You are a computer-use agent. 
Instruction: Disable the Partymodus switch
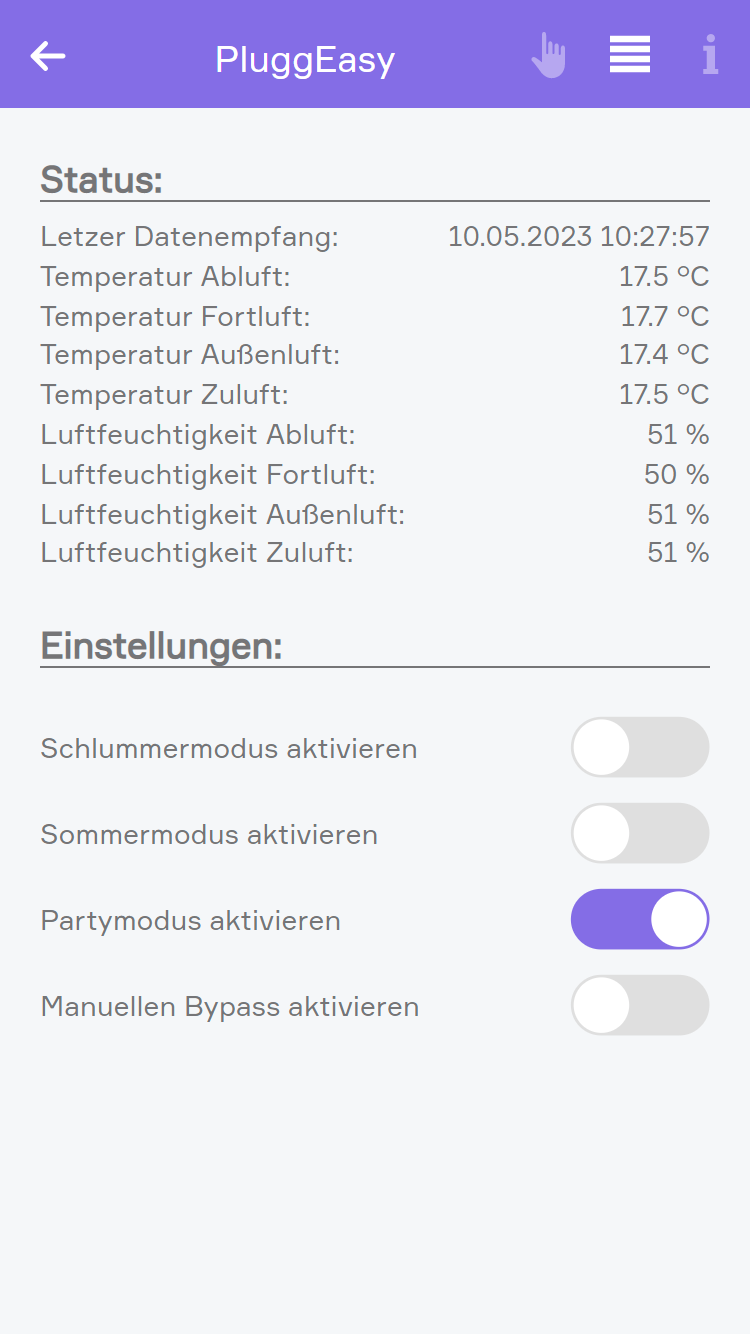click(639, 919)
